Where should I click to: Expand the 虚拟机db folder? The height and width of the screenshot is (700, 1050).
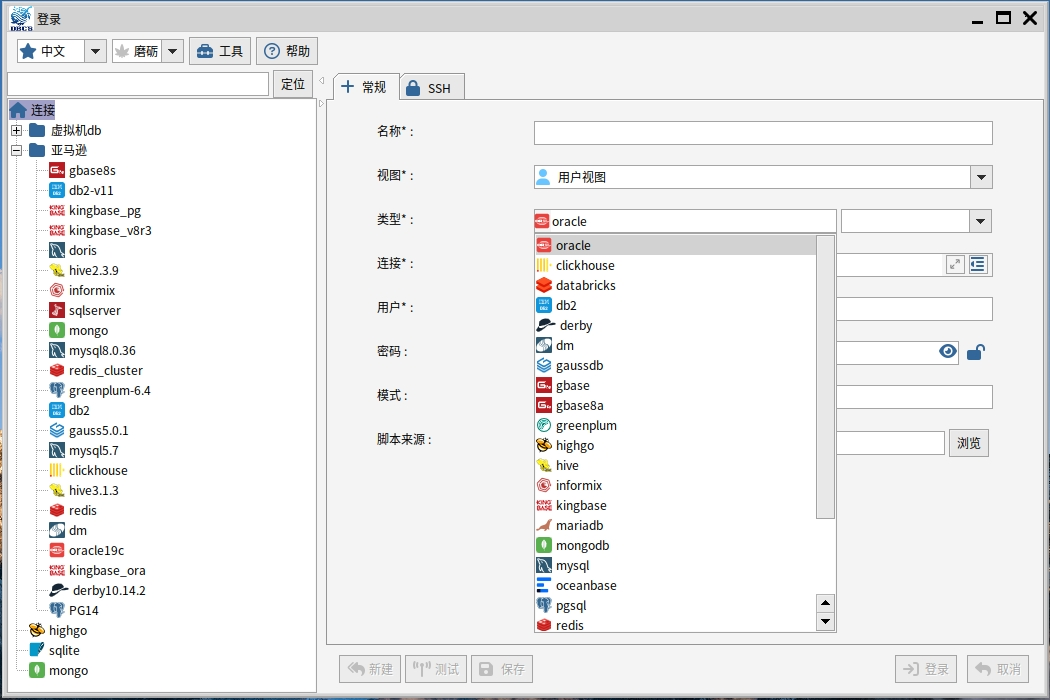coord(16,130)
